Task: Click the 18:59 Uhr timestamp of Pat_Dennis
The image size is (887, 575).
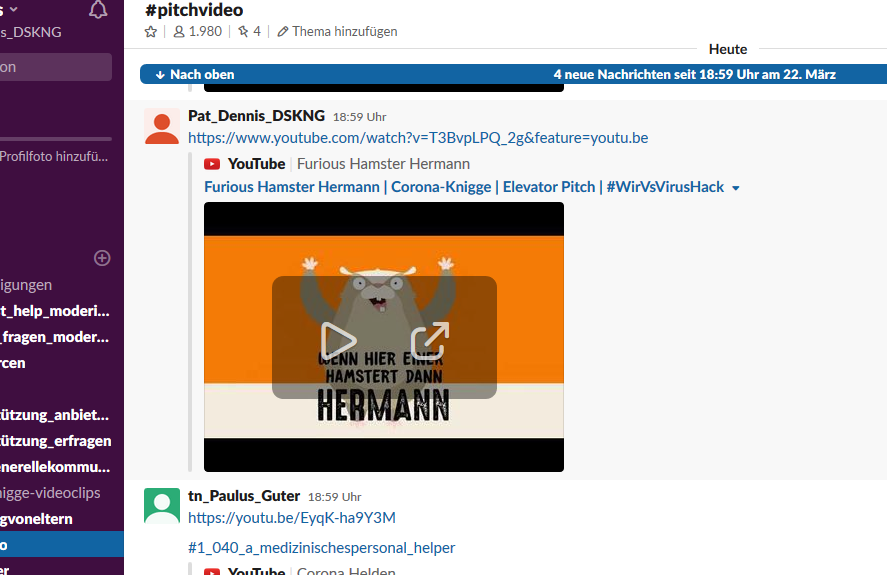Action: click(x=359, y=117)
